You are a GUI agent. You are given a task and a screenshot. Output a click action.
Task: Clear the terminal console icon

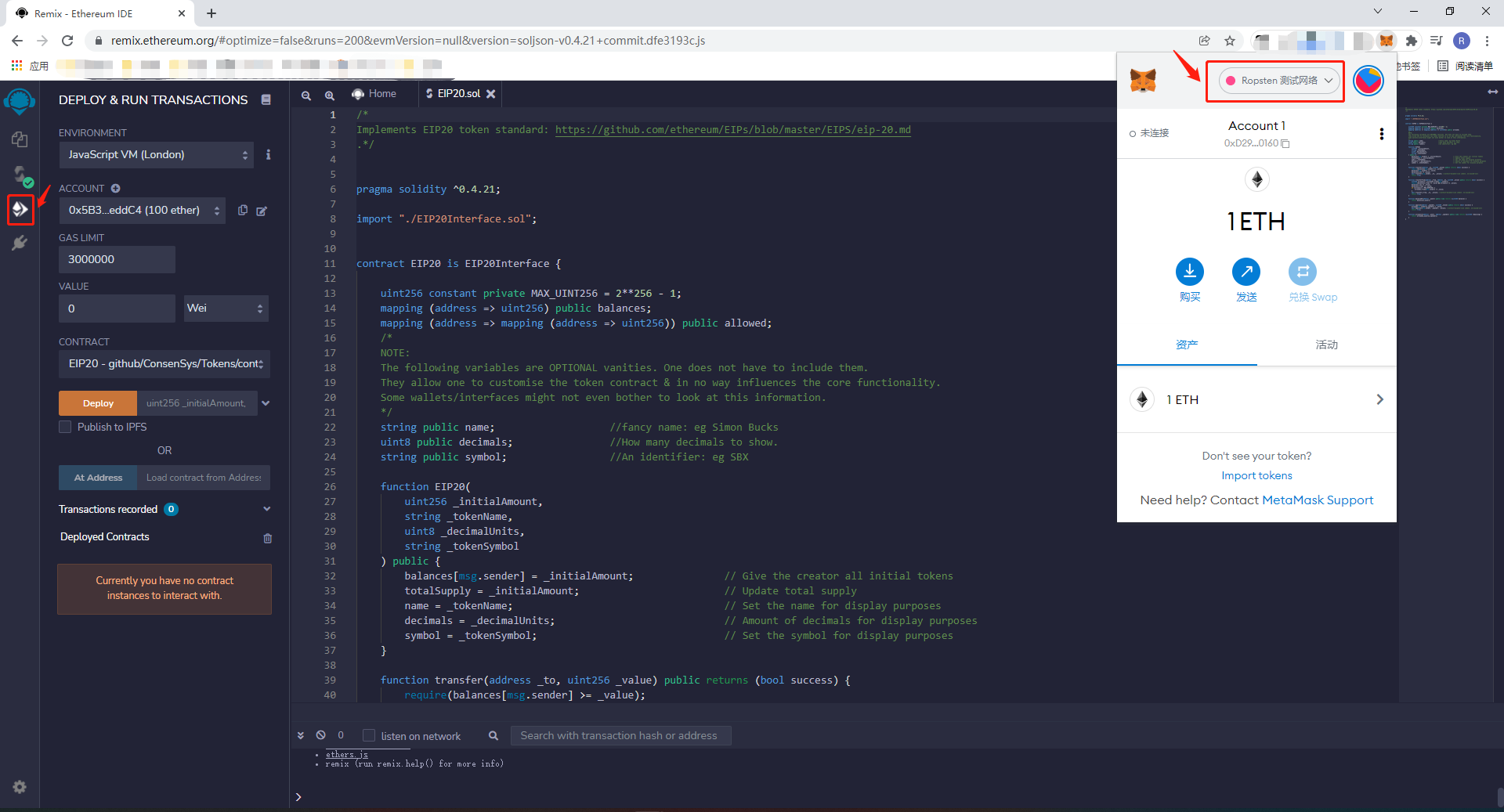point(320,735)
